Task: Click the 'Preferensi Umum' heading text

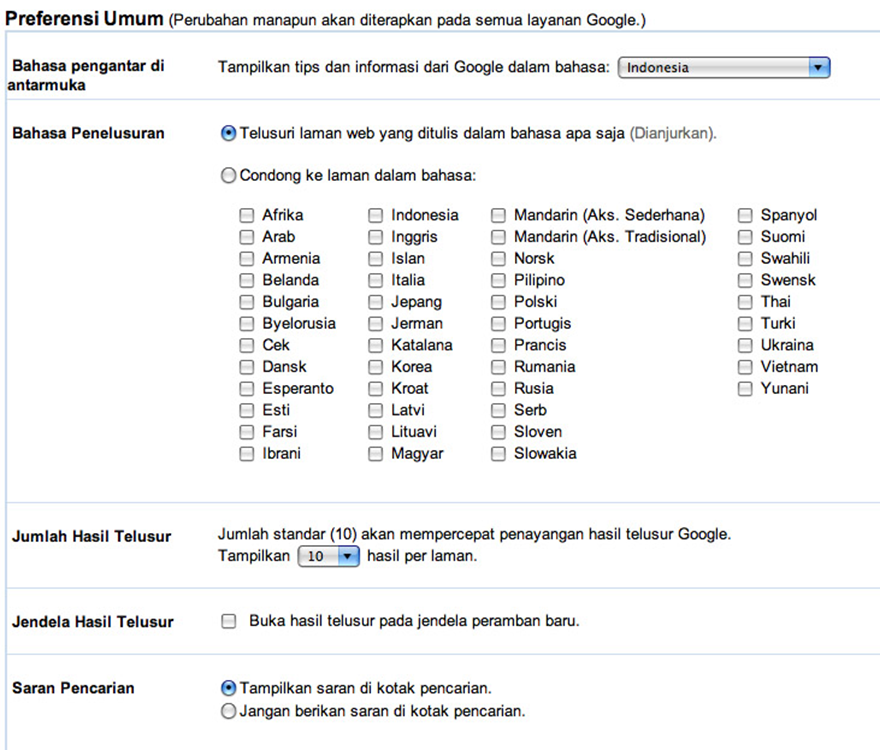Action: click(84, 19)
